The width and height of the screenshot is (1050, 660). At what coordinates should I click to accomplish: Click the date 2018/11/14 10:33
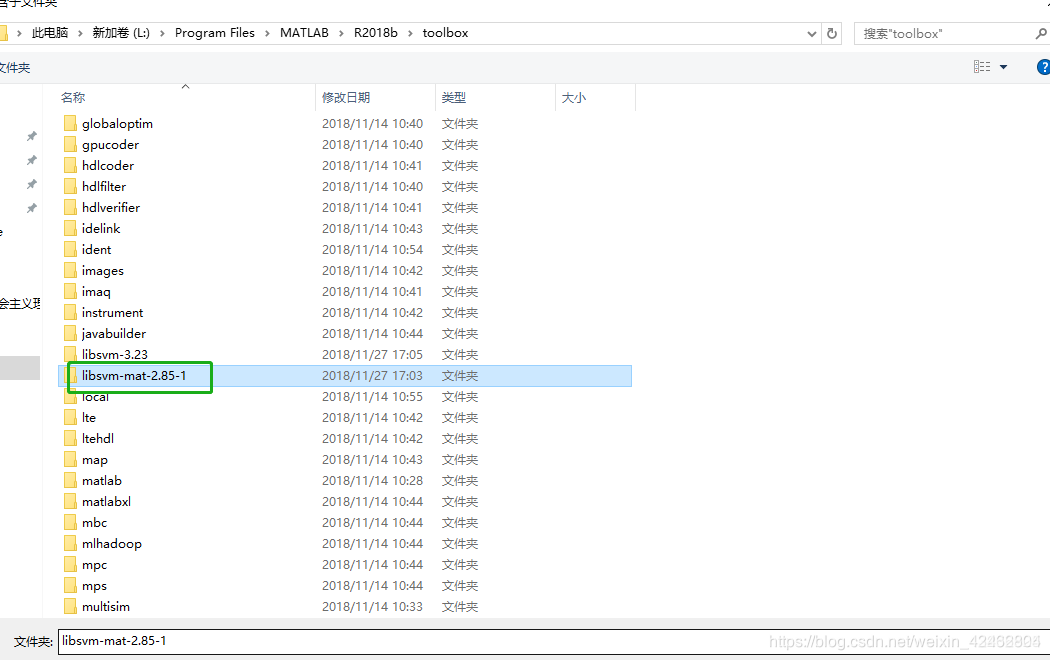point(372,606)
